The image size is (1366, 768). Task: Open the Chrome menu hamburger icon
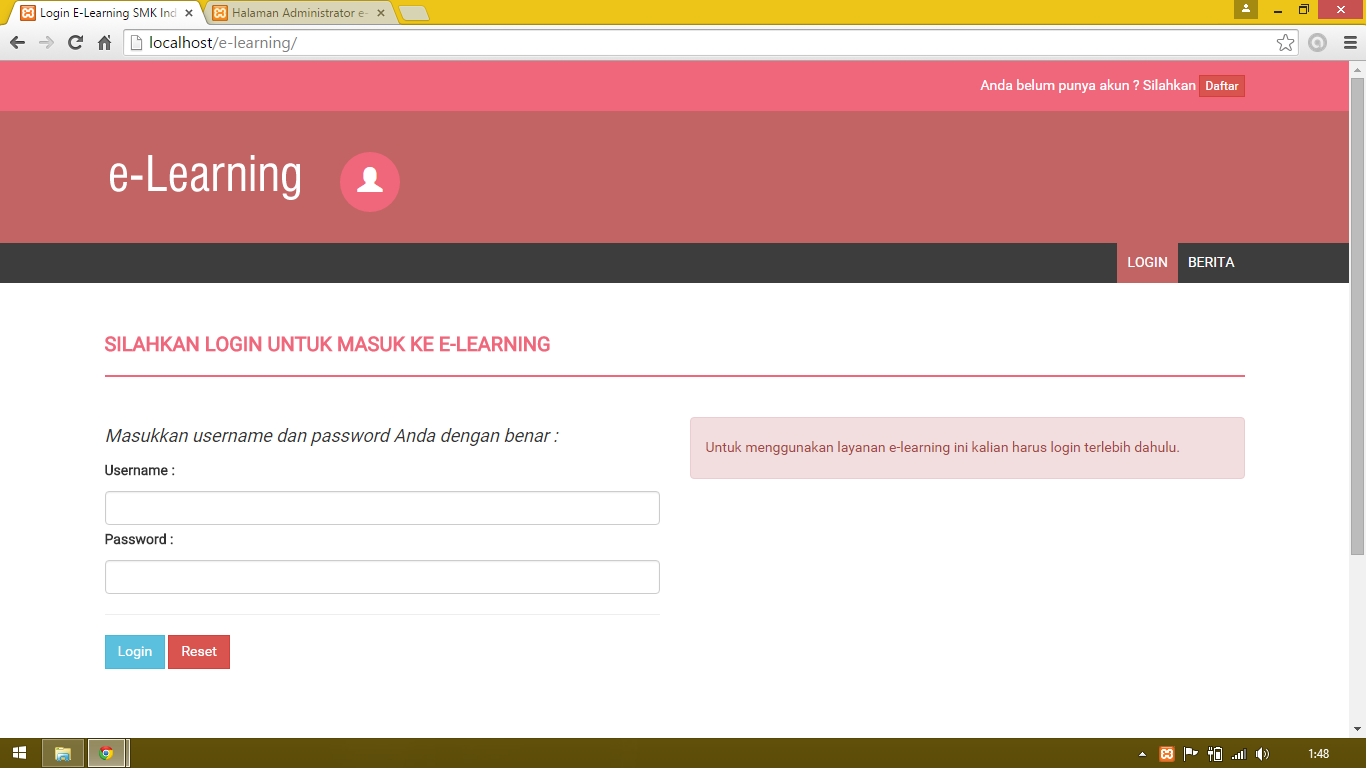(x=1350, y=43)
